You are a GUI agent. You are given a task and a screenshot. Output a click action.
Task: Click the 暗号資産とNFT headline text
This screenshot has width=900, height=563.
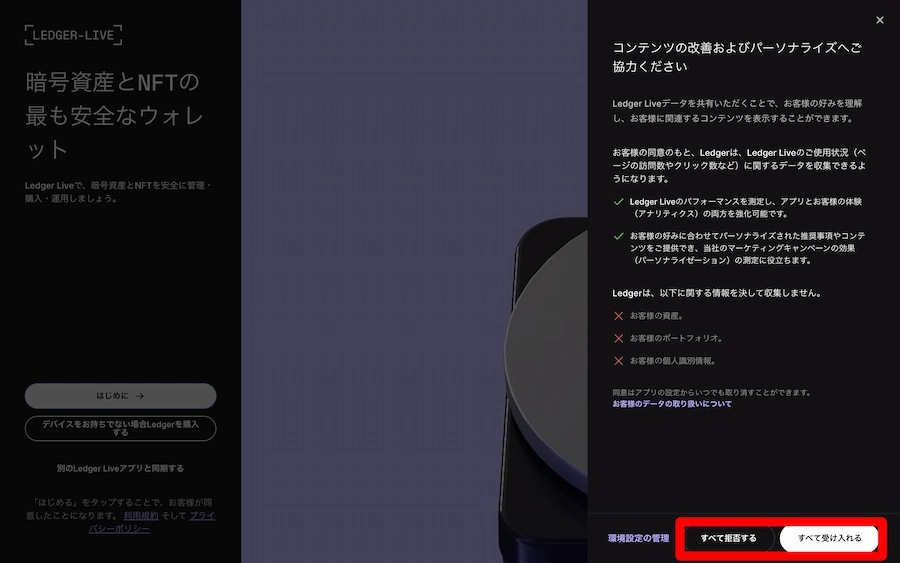coord(113,115)
